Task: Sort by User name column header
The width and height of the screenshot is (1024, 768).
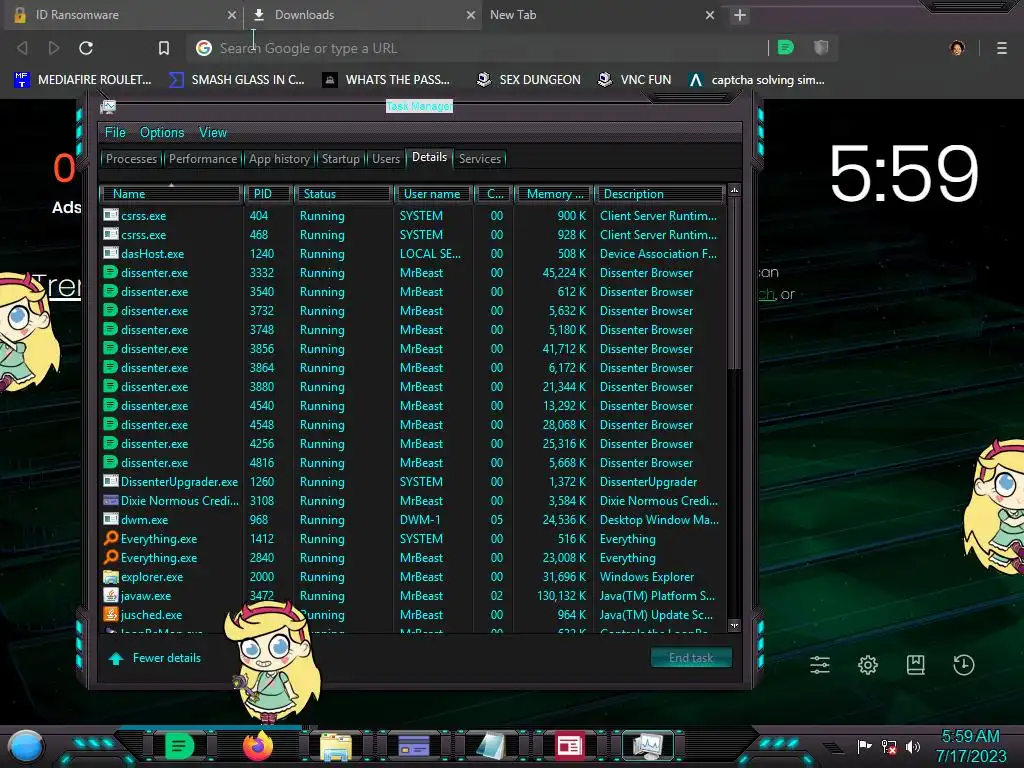Action: click(x=434, y=194)
